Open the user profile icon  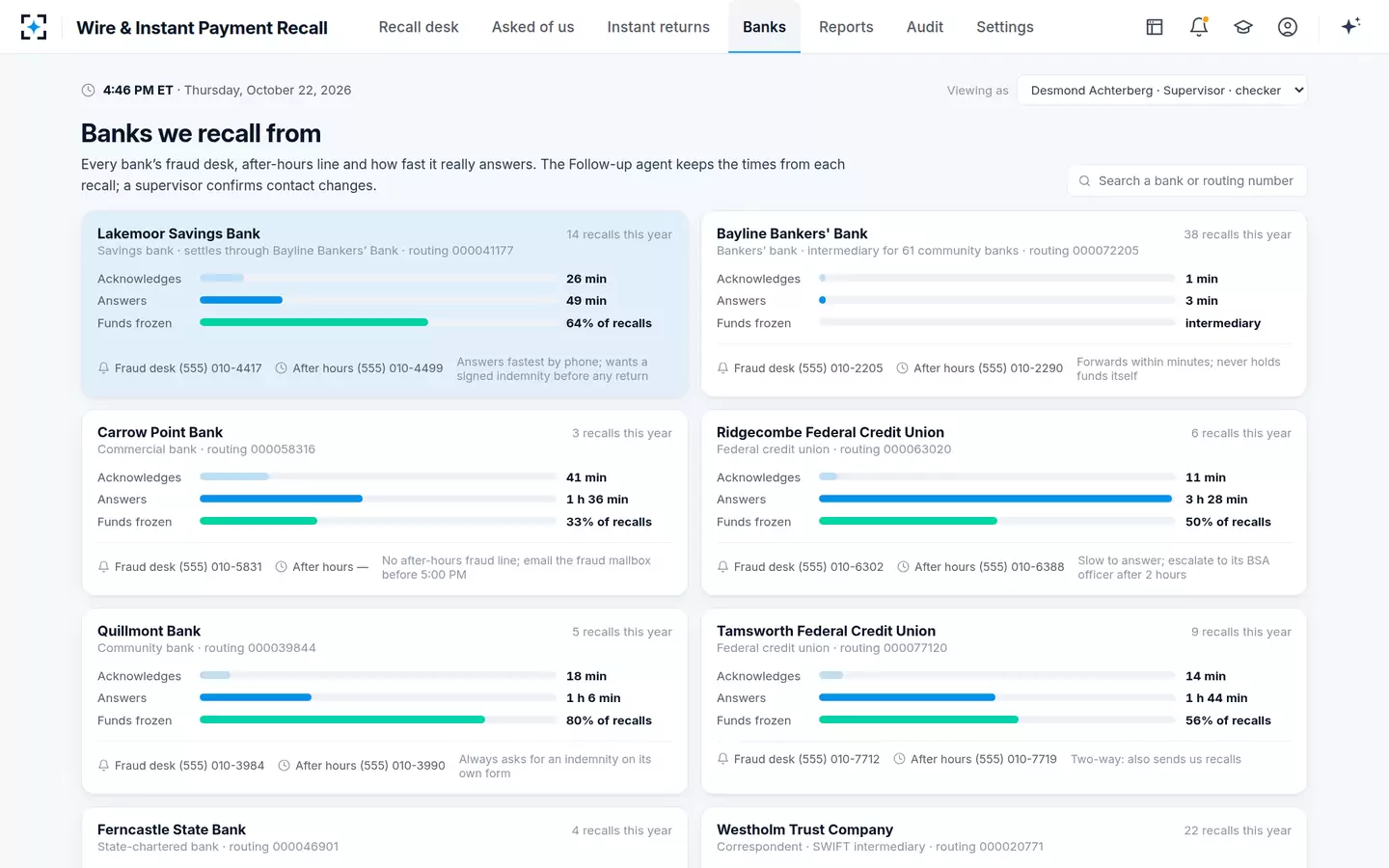pos(1288,27)
